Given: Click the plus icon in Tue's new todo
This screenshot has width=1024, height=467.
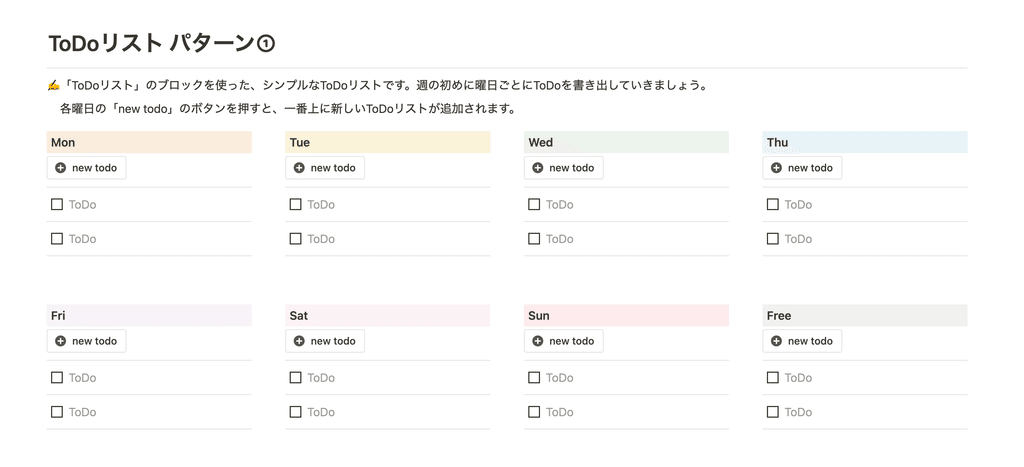Looking at the screenshot, I should click(299, 168).
